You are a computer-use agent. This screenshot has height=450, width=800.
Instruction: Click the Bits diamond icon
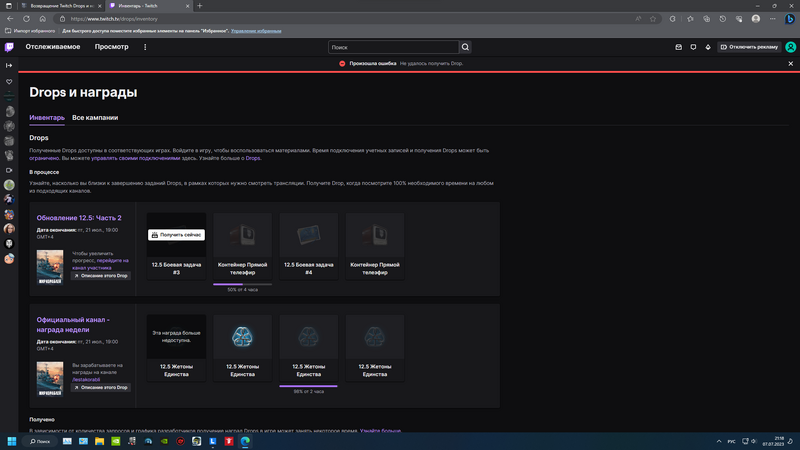point(708,47)
